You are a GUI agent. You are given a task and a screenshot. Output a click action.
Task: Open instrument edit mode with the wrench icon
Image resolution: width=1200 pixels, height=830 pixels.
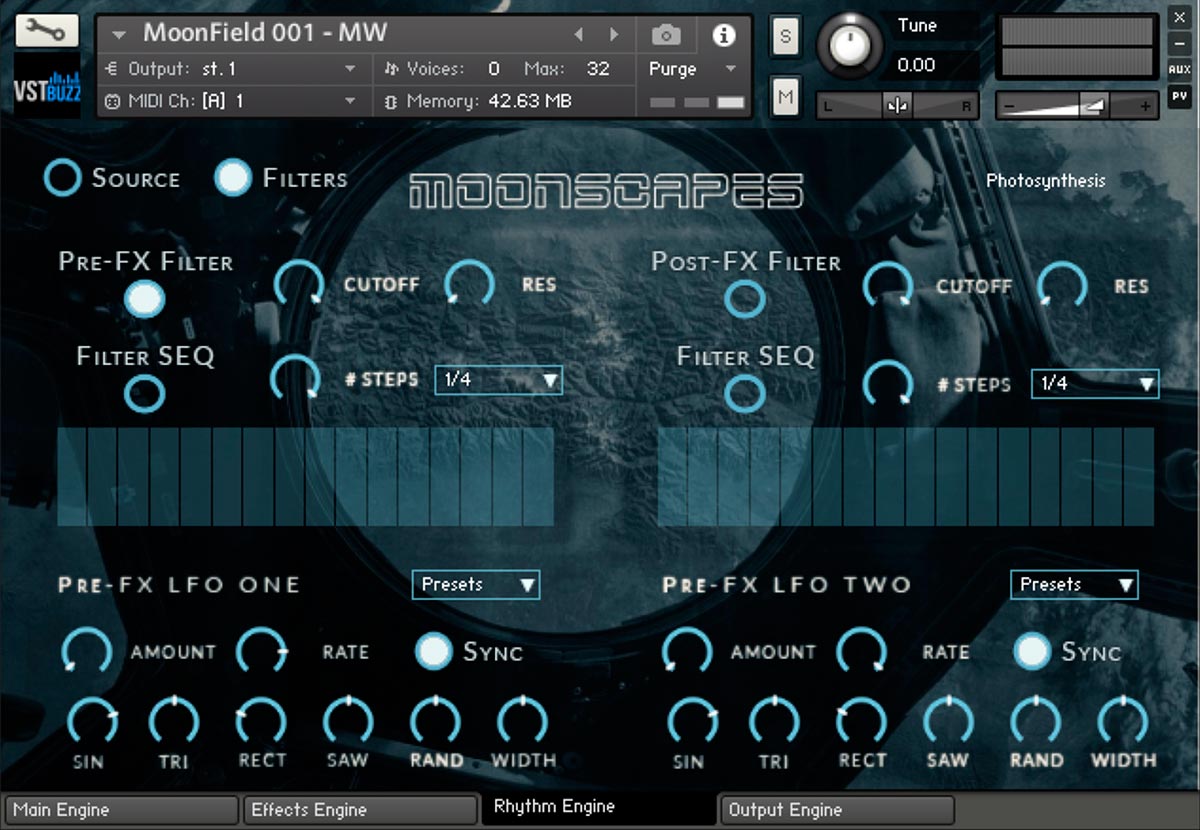[46, 30]
